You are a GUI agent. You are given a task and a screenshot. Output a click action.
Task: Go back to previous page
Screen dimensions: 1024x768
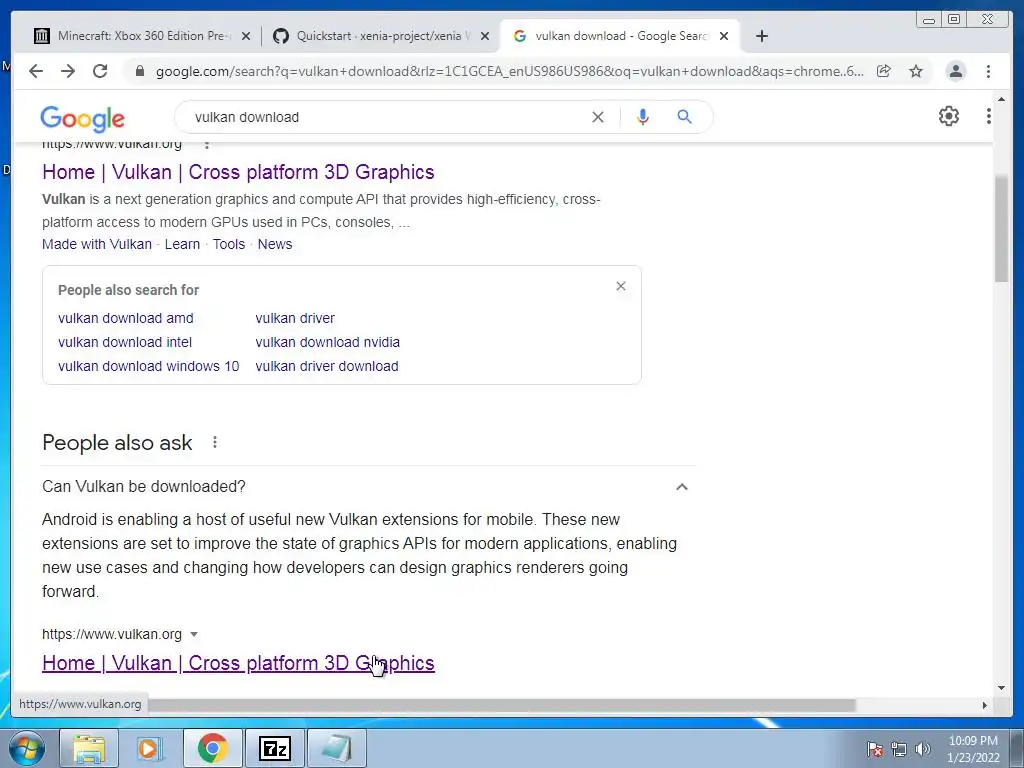point(36,71)
